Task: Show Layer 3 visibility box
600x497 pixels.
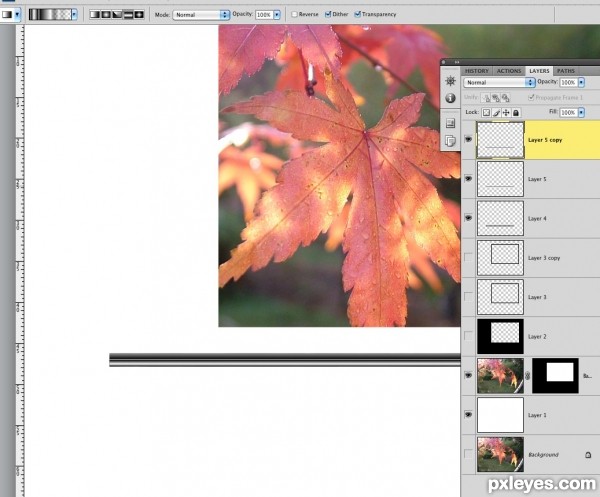Action: pos(468,297)
